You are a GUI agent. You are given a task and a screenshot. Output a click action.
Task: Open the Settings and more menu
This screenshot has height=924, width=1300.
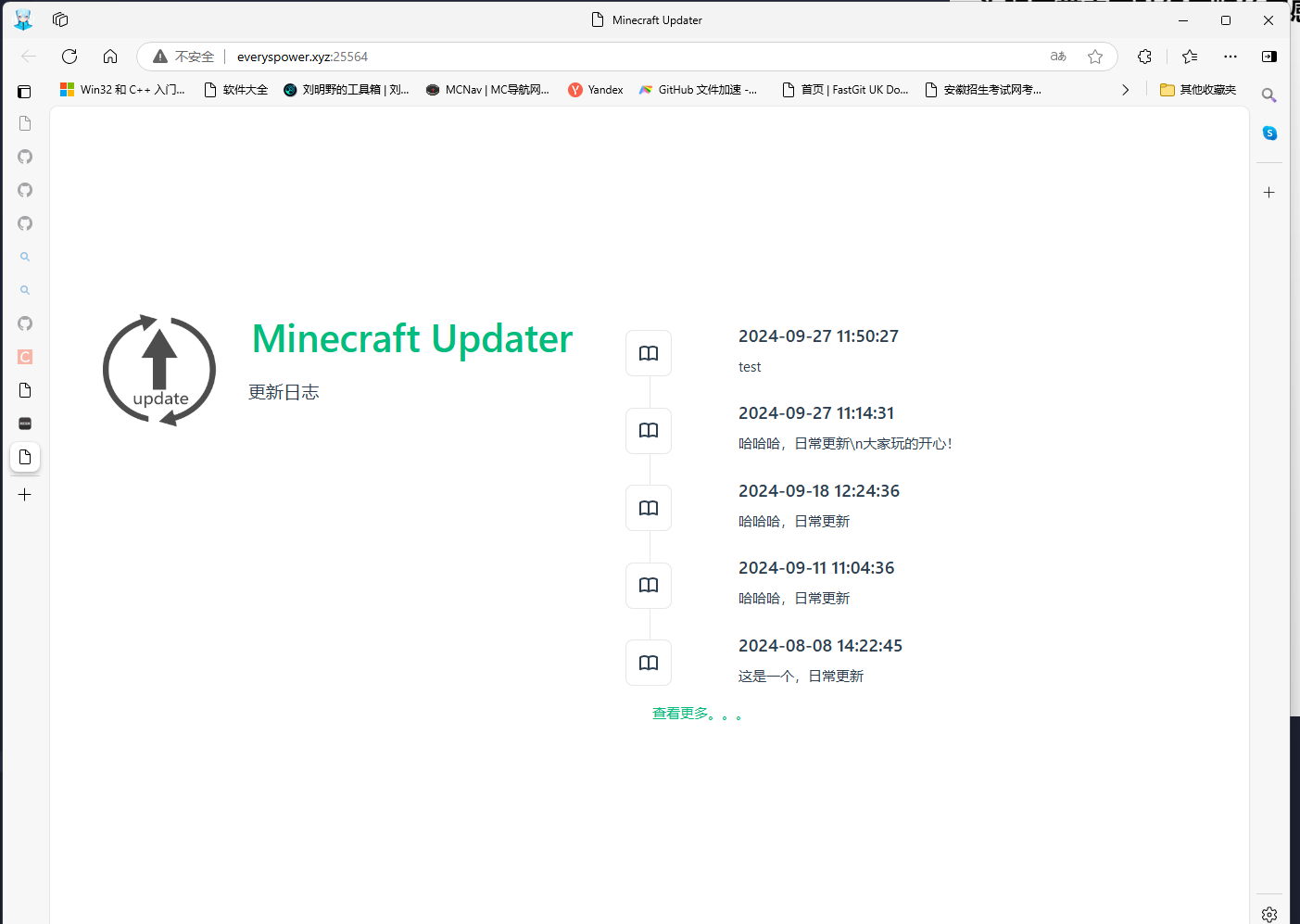point(1230,57)
